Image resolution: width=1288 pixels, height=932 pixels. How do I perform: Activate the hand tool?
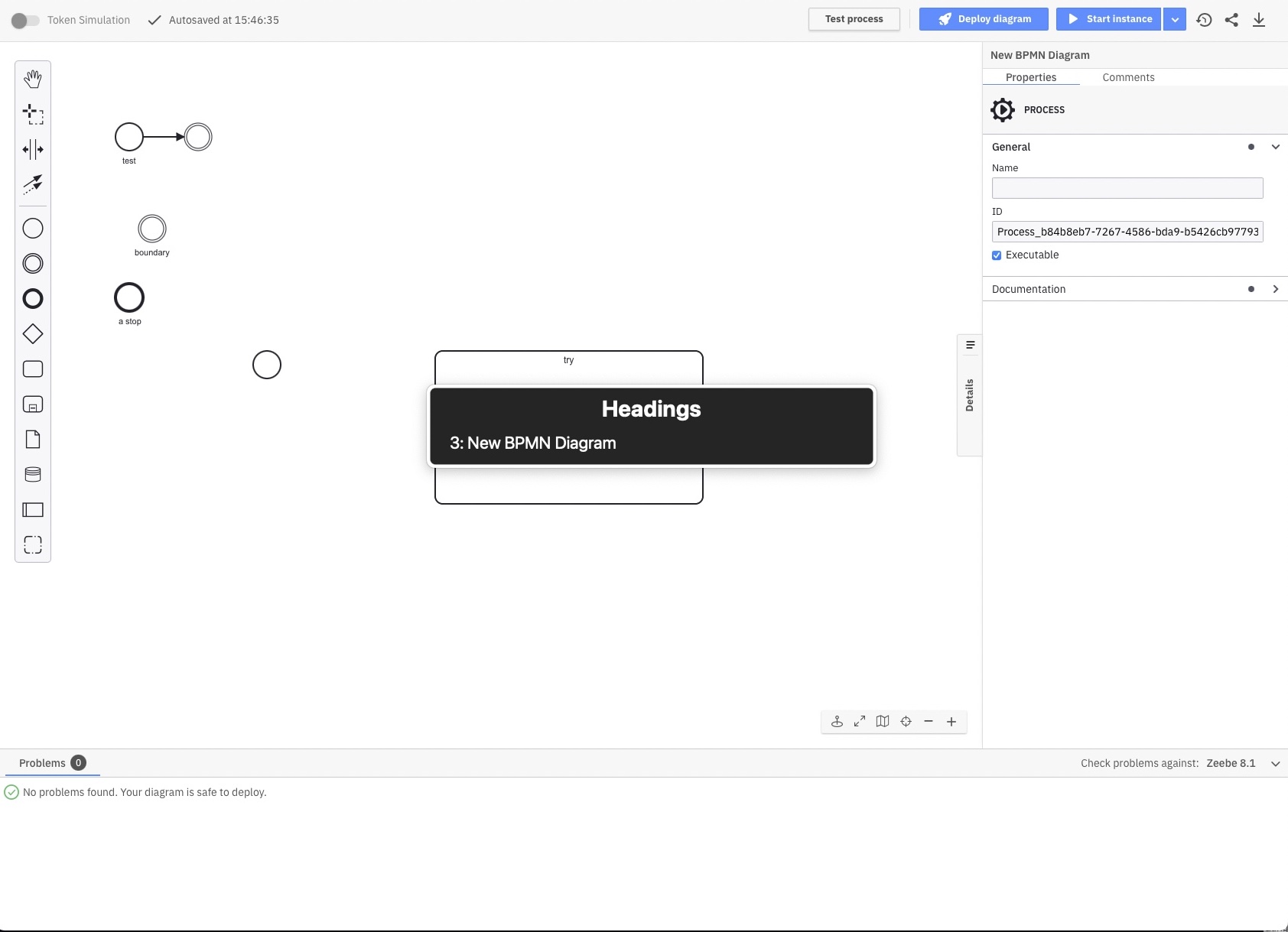point(33,79)
